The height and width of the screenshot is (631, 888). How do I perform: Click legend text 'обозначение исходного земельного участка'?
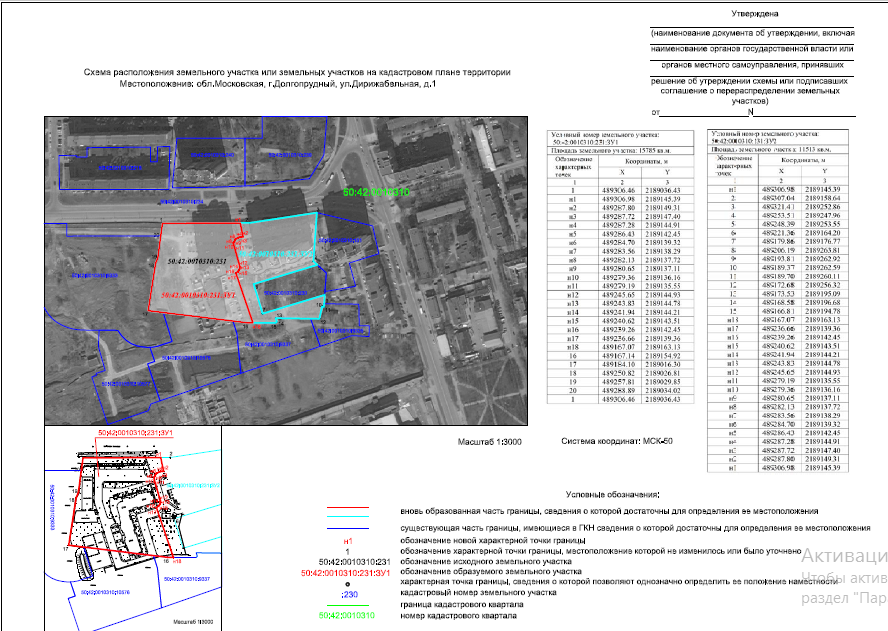coord(486,561)
